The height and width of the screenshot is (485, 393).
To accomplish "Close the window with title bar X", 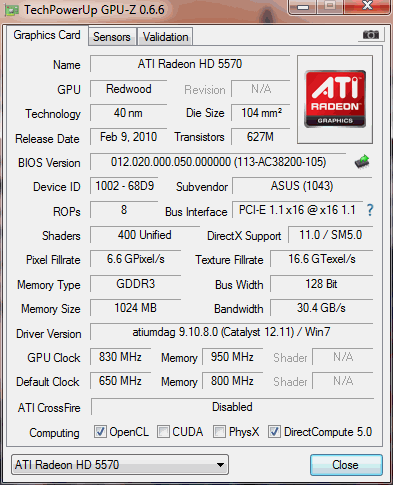I will tap(367, 7).
